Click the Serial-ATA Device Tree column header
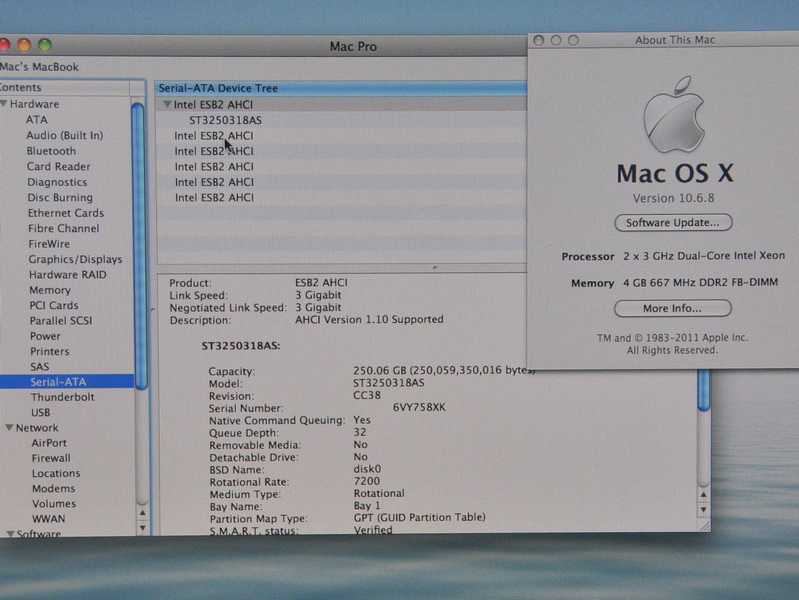The width and height of the screenshot is (799, 600). point(341,88)
